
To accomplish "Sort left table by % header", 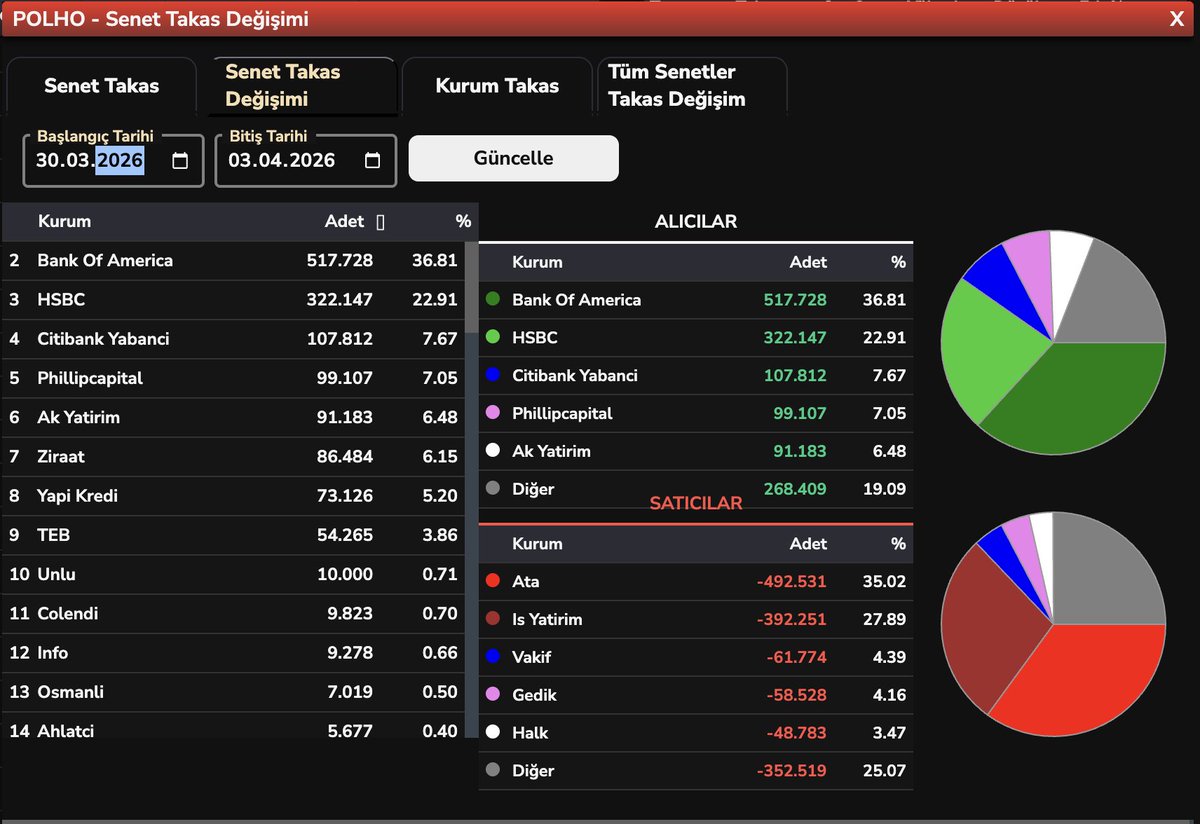I will pos(462,221).
